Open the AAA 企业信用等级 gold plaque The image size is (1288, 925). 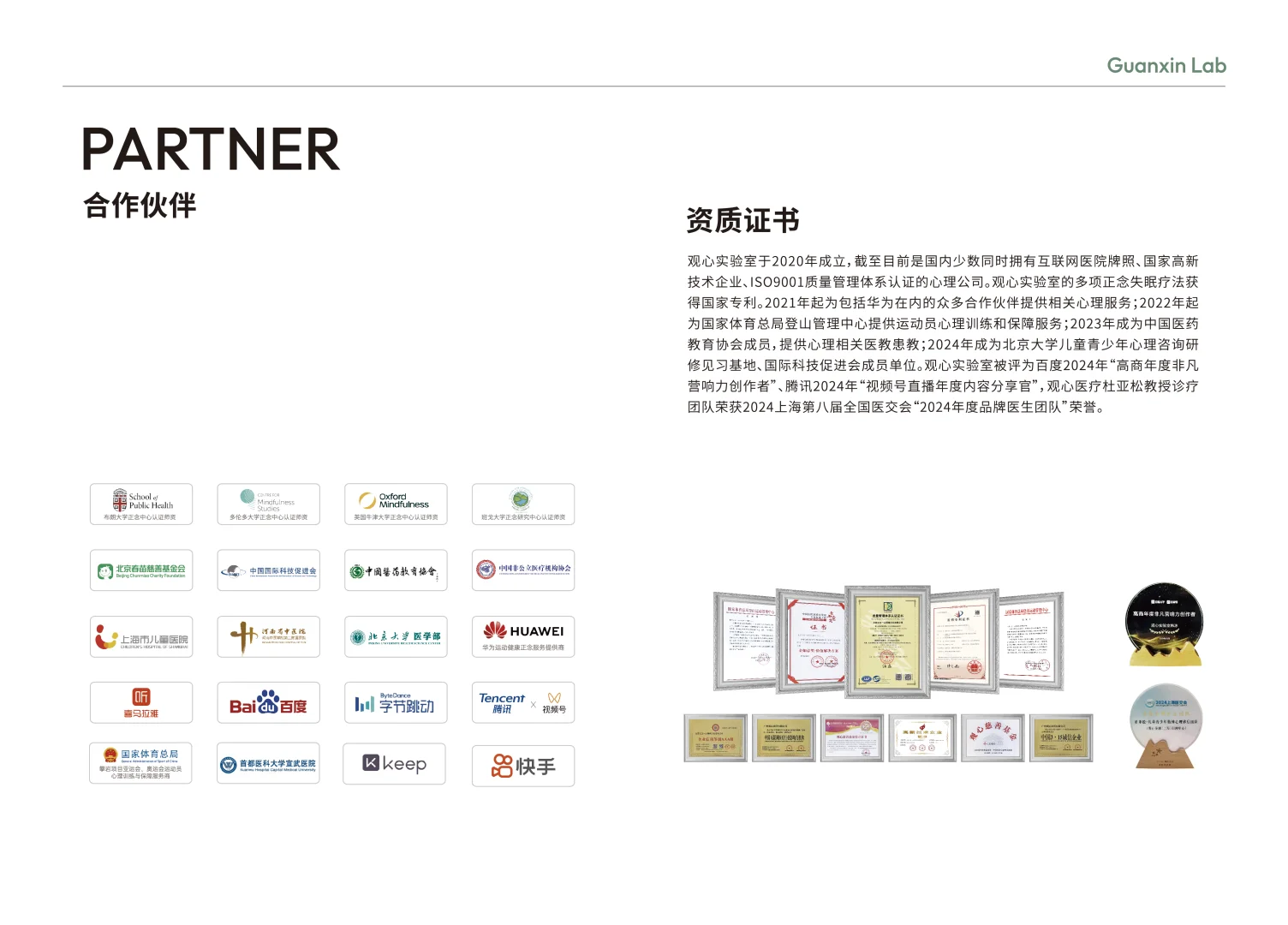pos(715,737)
